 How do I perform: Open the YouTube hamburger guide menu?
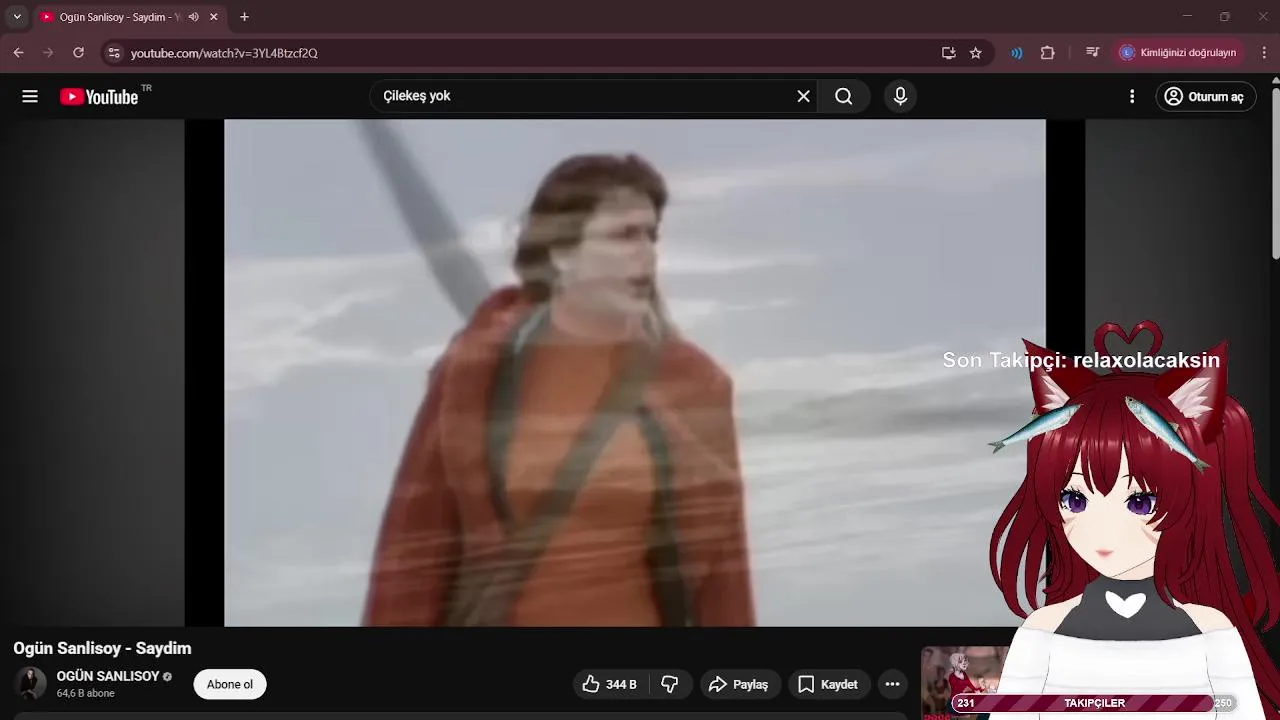(30, 96)
